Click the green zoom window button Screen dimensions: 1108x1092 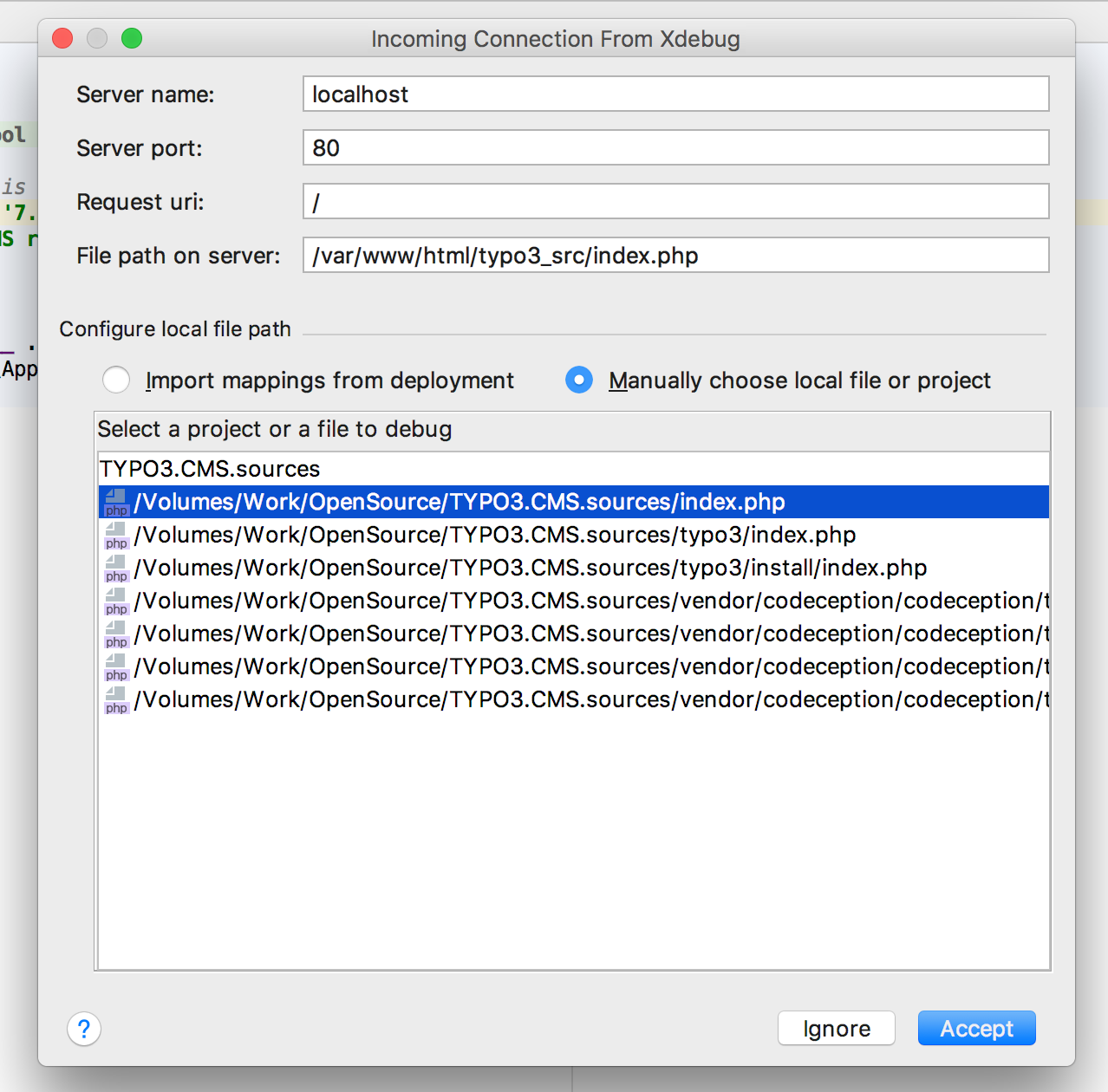(x=132, y=38)
